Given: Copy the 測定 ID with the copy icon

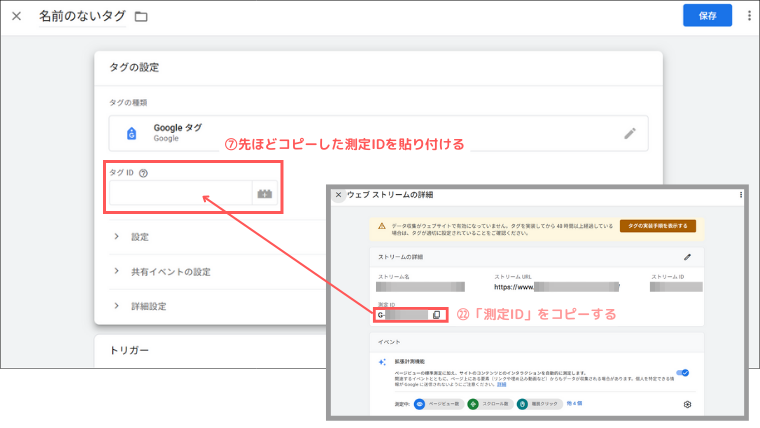Looking at the screenshot, I should click(x=437, y=315).
